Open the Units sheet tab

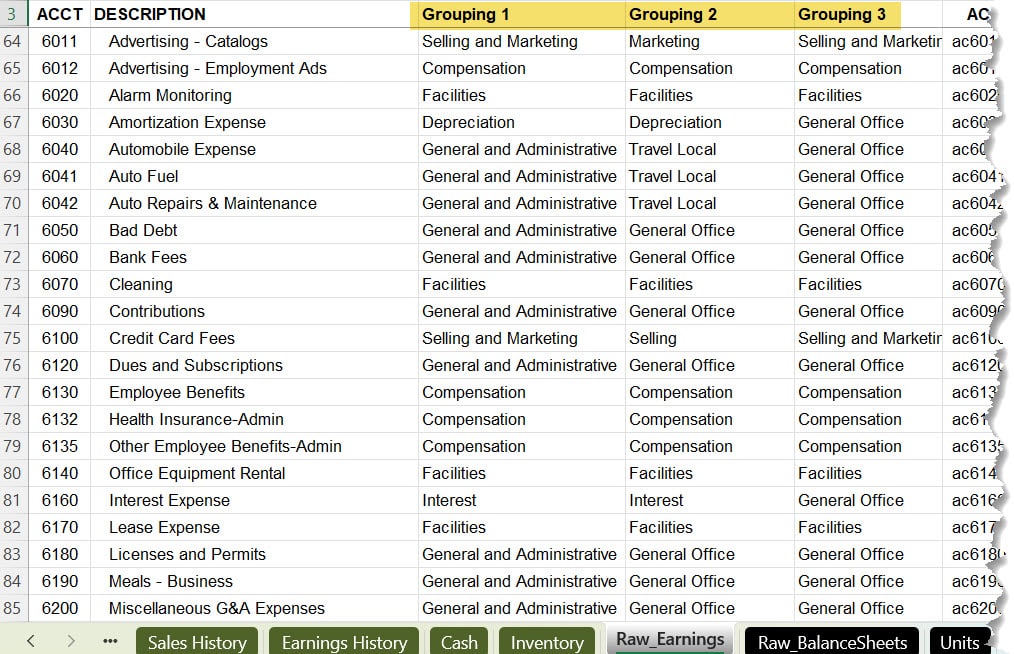click(960, 642)
